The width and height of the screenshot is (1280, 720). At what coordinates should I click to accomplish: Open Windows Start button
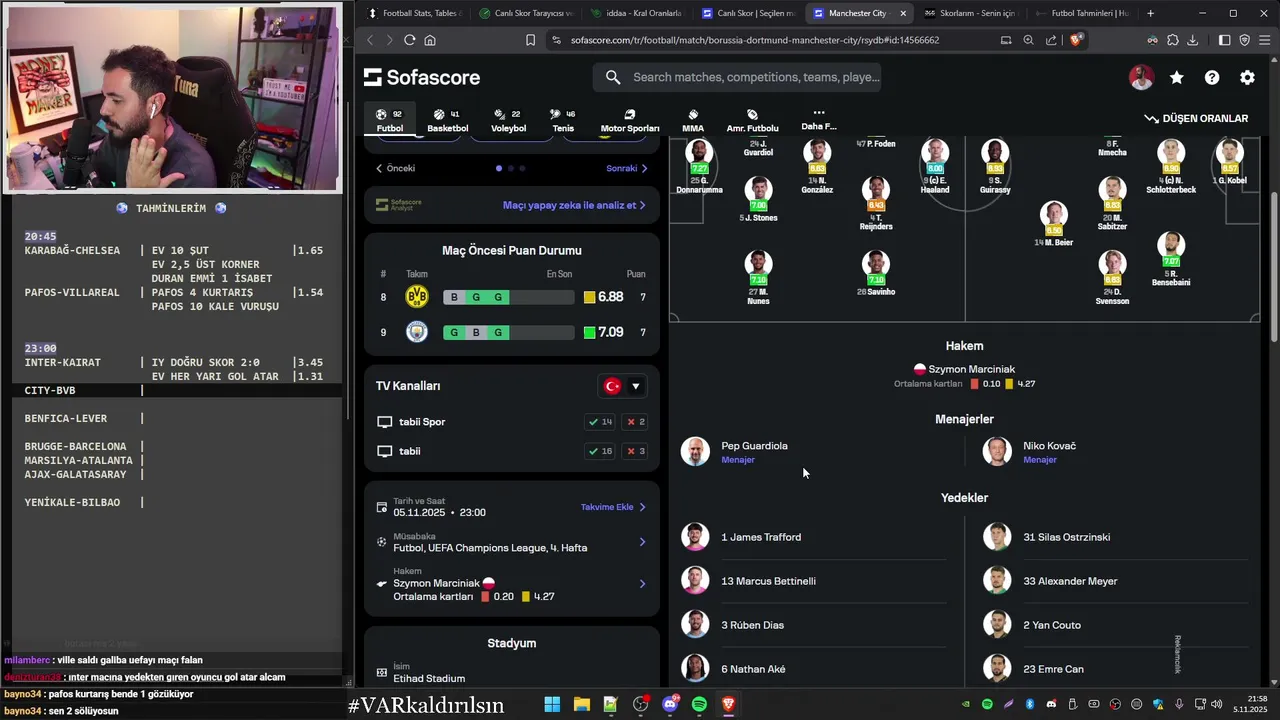click(x=552, y=705)
